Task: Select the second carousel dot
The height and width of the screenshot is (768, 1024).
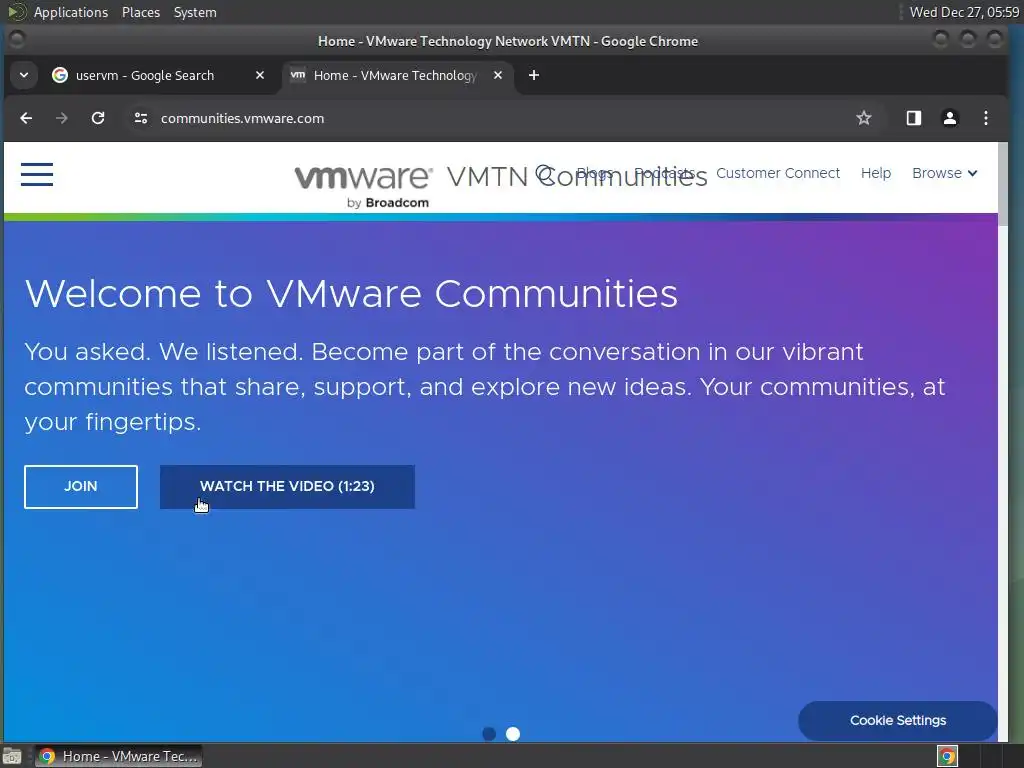Action: [513, 734]
